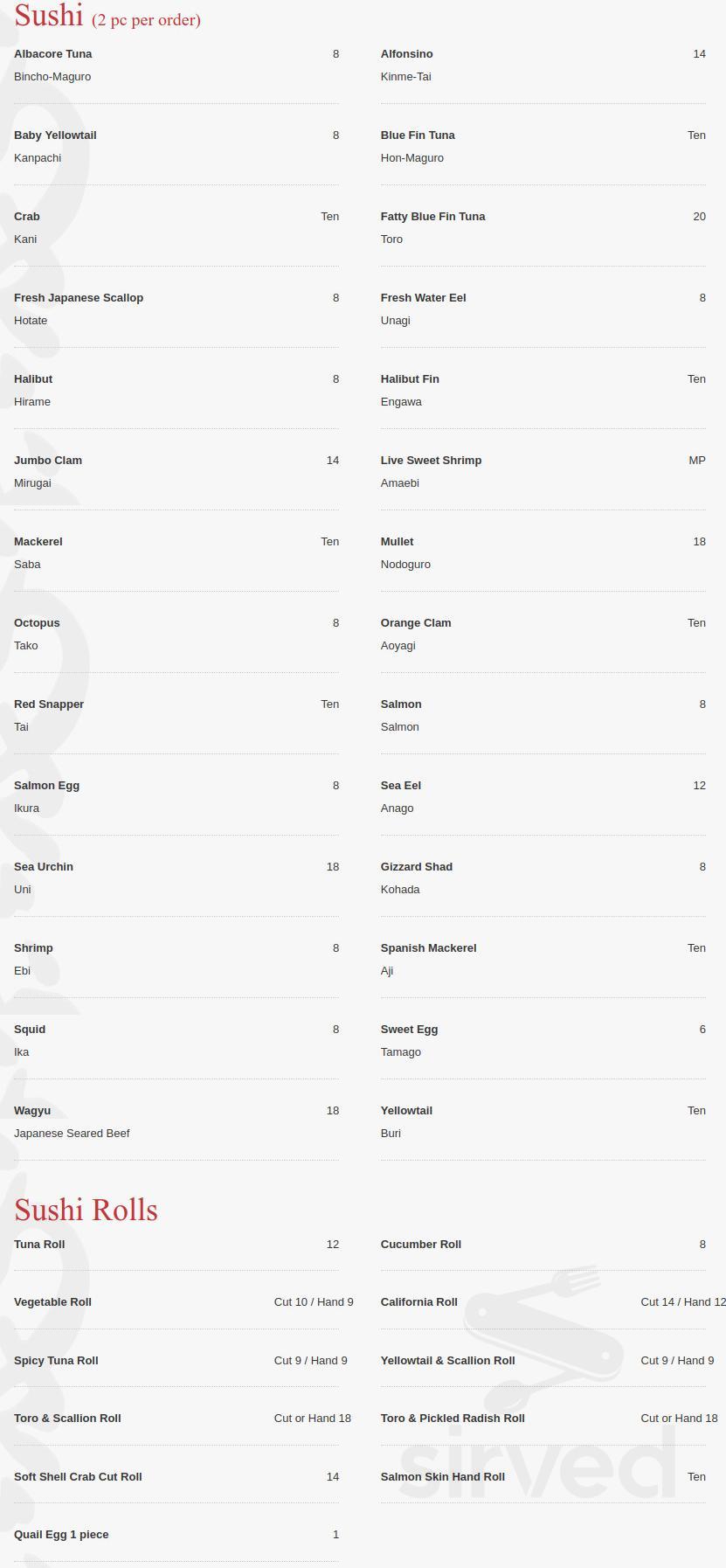726x1568 pixels.
Task: Select the Albacore Tuna menu item
Action: coord(53,54)
